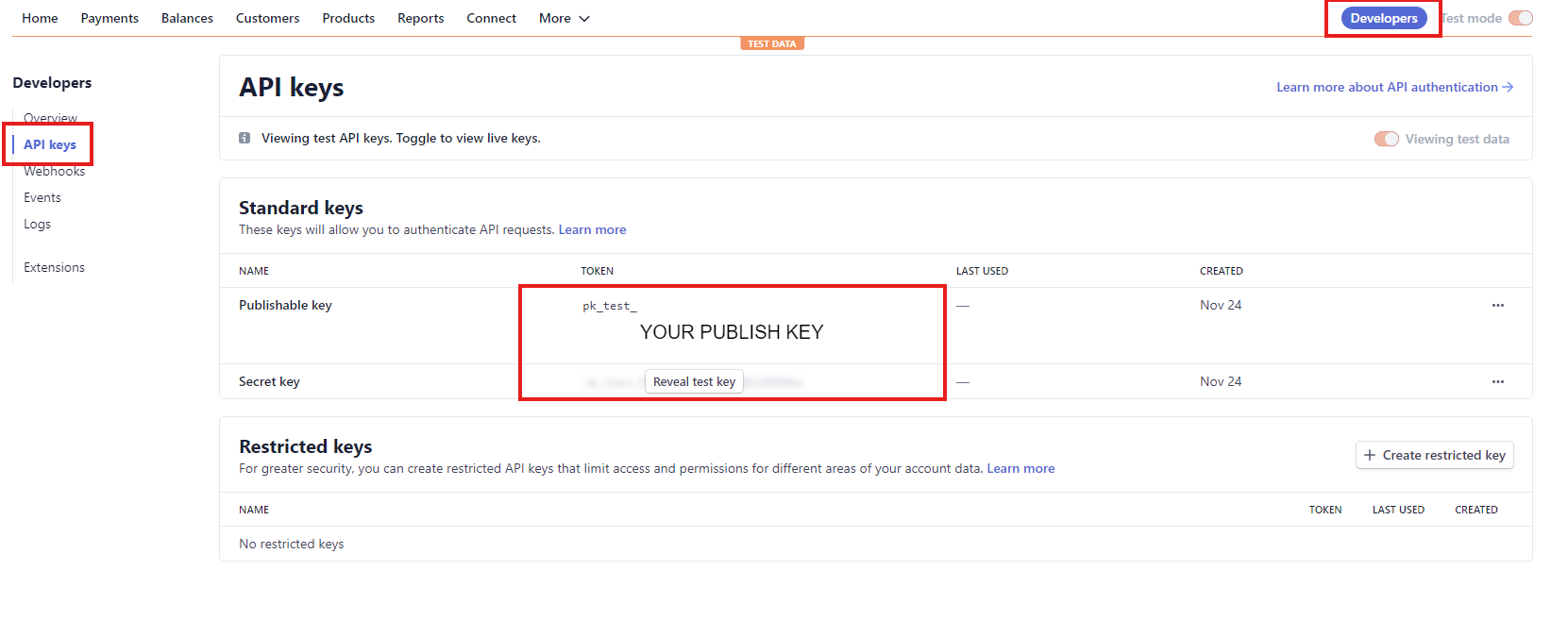This screenshot has width=1568, height=621.
Task: Open Learn more about API authentication link
Action: [x=1395, y=87]
